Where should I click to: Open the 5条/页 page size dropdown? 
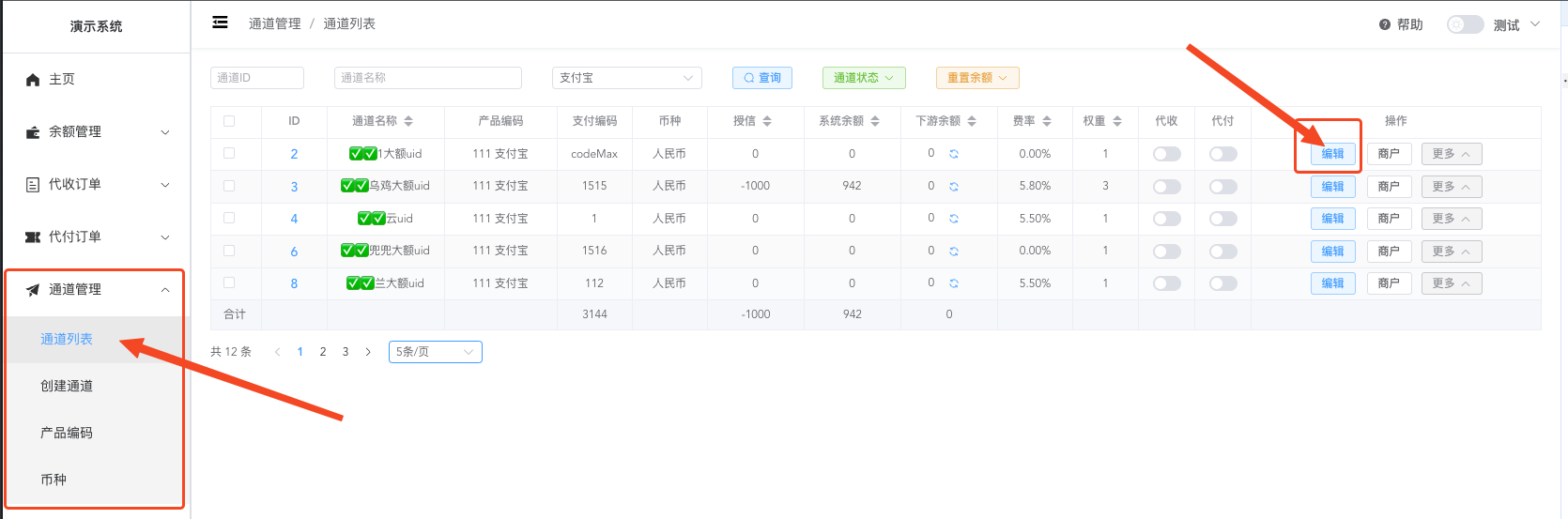(436, 352)
